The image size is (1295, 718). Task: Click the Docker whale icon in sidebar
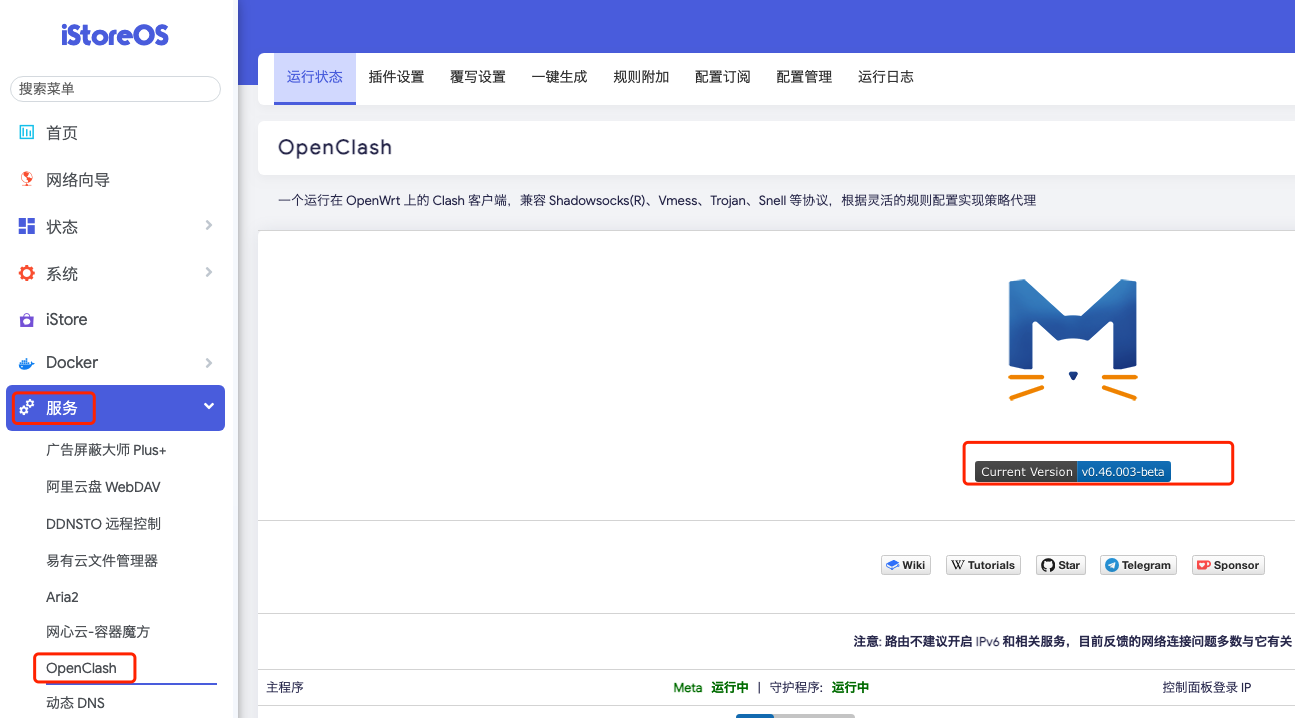point(27,362)
